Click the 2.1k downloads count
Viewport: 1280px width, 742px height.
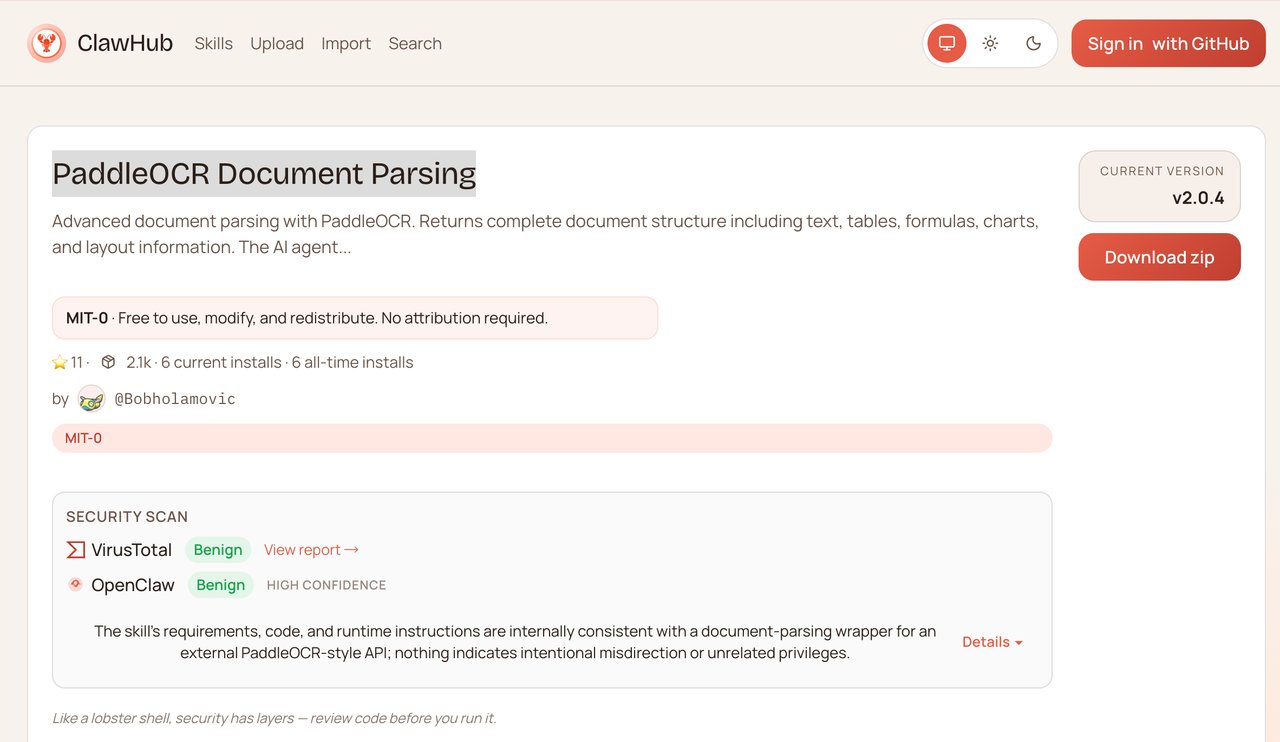[139, 362]
